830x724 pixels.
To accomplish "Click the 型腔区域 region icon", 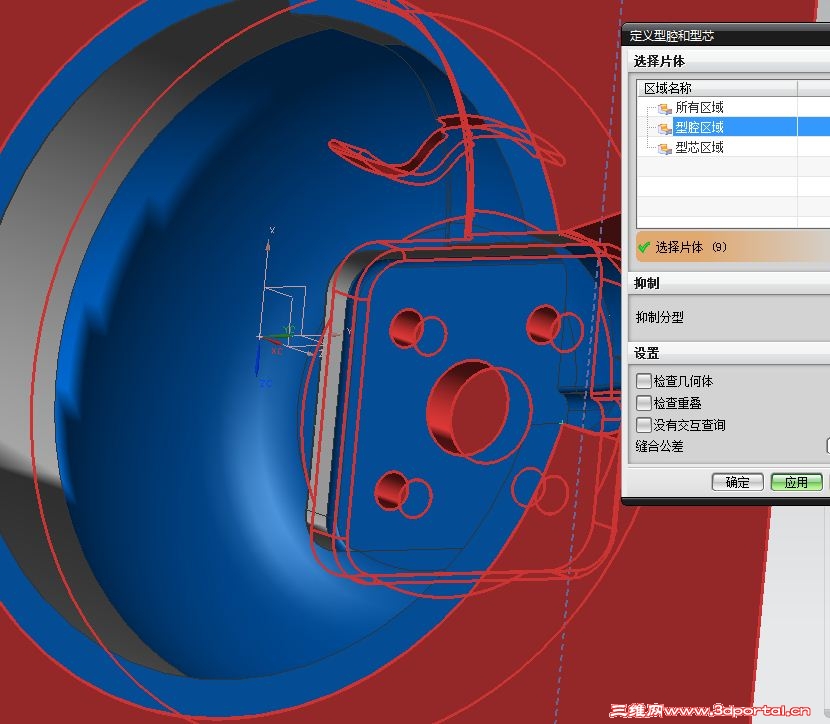I will [x=664, y=128].
